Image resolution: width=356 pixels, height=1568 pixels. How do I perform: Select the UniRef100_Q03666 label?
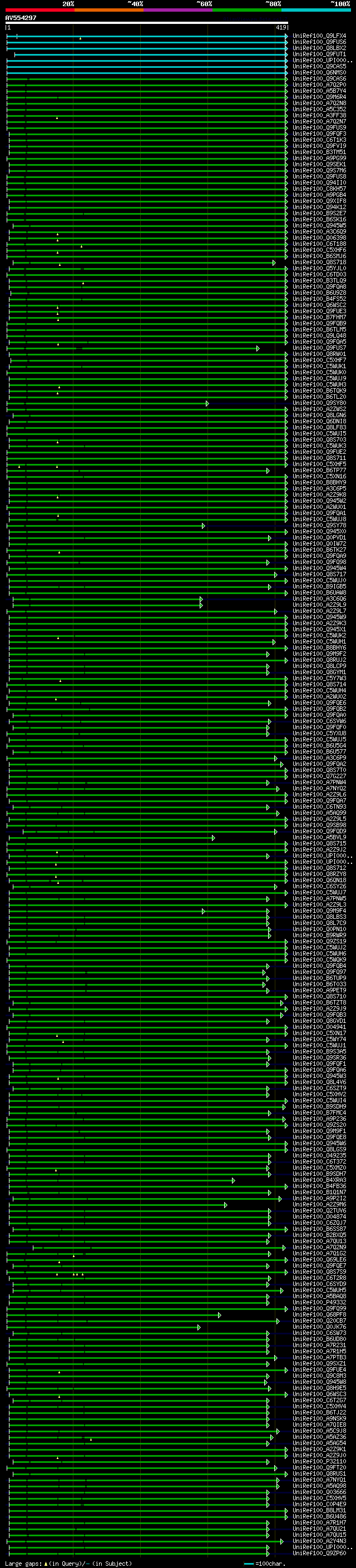(x=319, y=1492)
